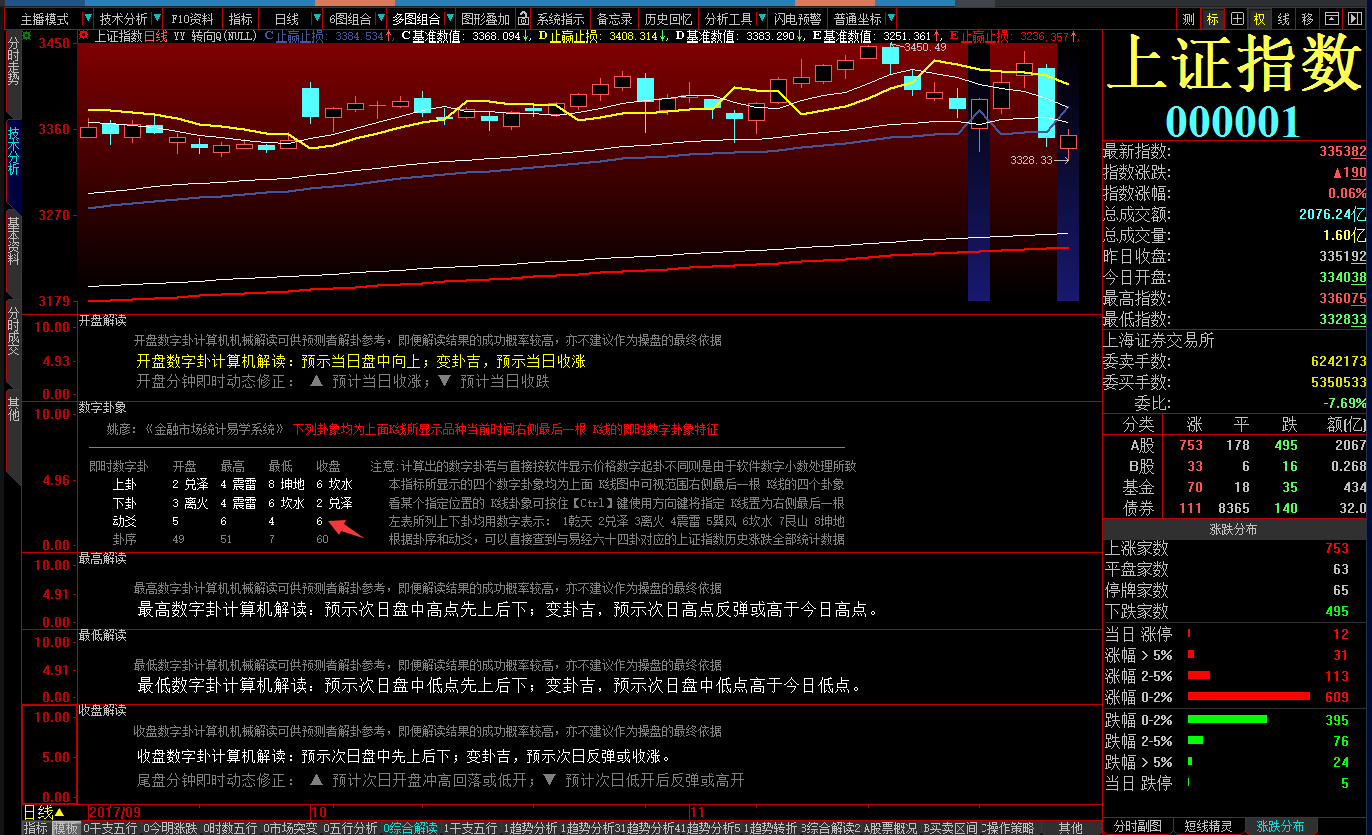The image size is (1372, 835).
Task: Switch to 短线精灵 bottom tab
Action: (1208, 827)
